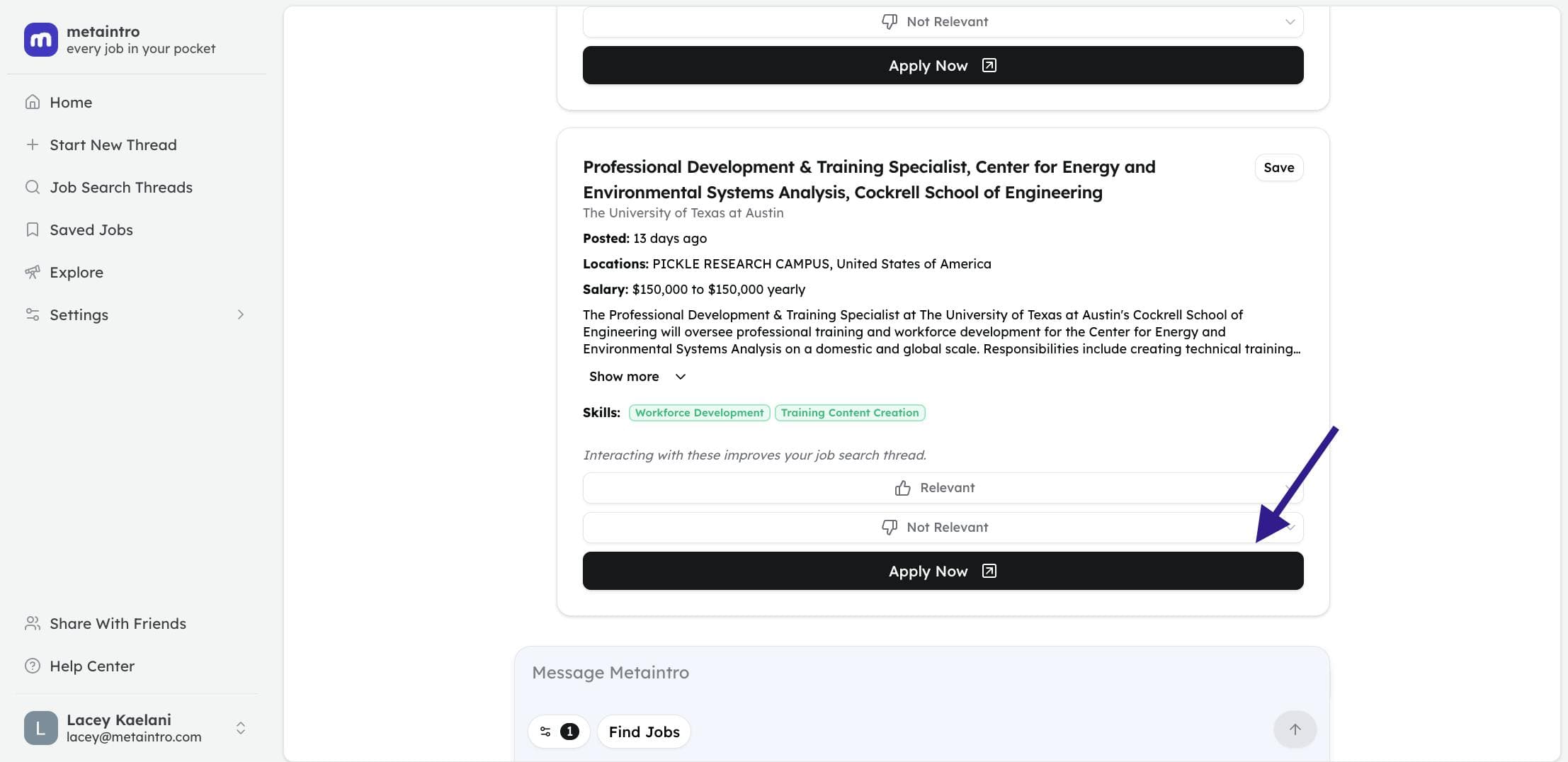Click the Workforce Development skill tag
Viewport: 1568px width, 762px height.
[699, 413]
